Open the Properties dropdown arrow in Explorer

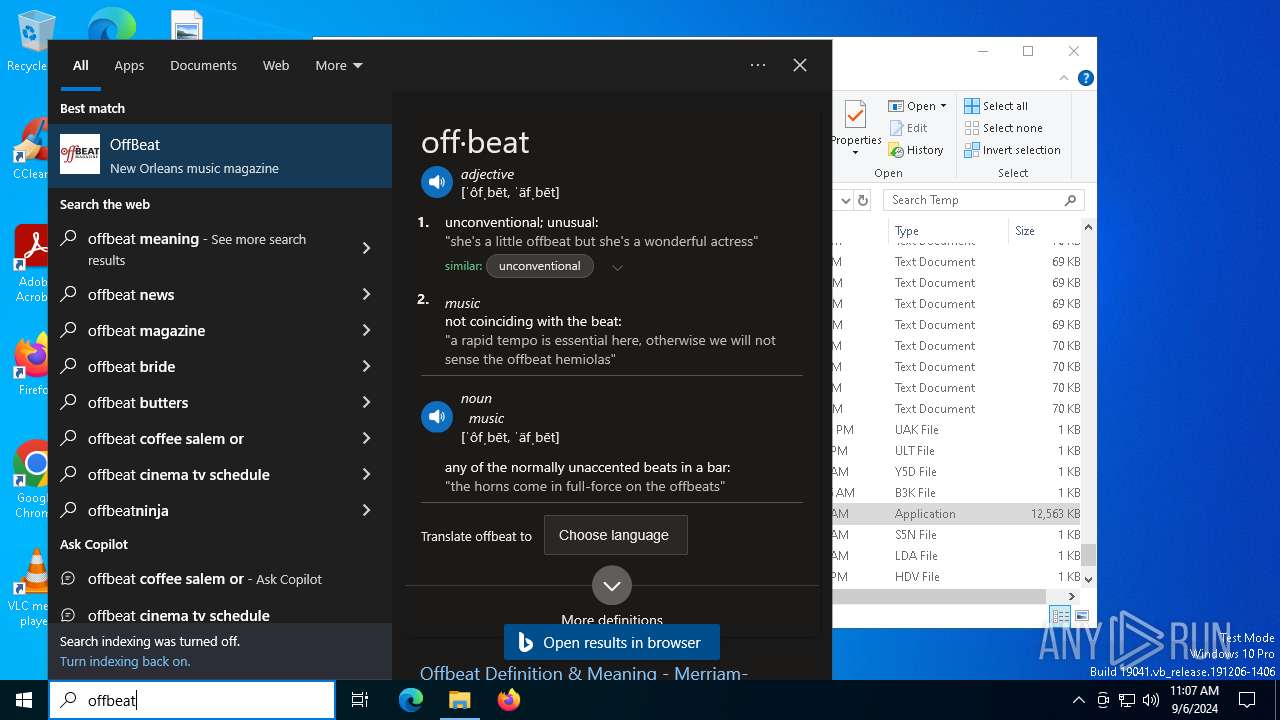[855, 153]
